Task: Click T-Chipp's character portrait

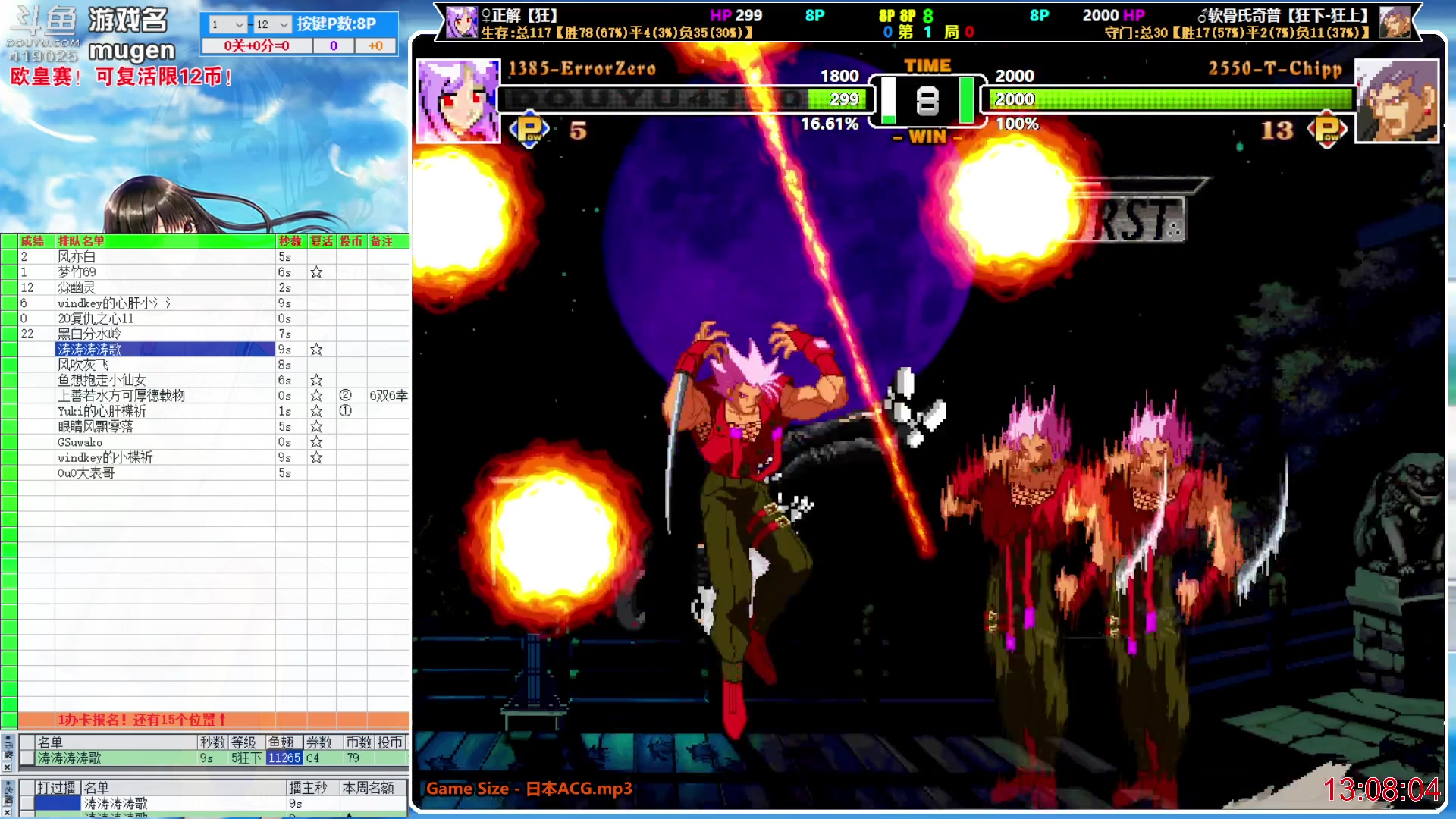Action: 1397,101
